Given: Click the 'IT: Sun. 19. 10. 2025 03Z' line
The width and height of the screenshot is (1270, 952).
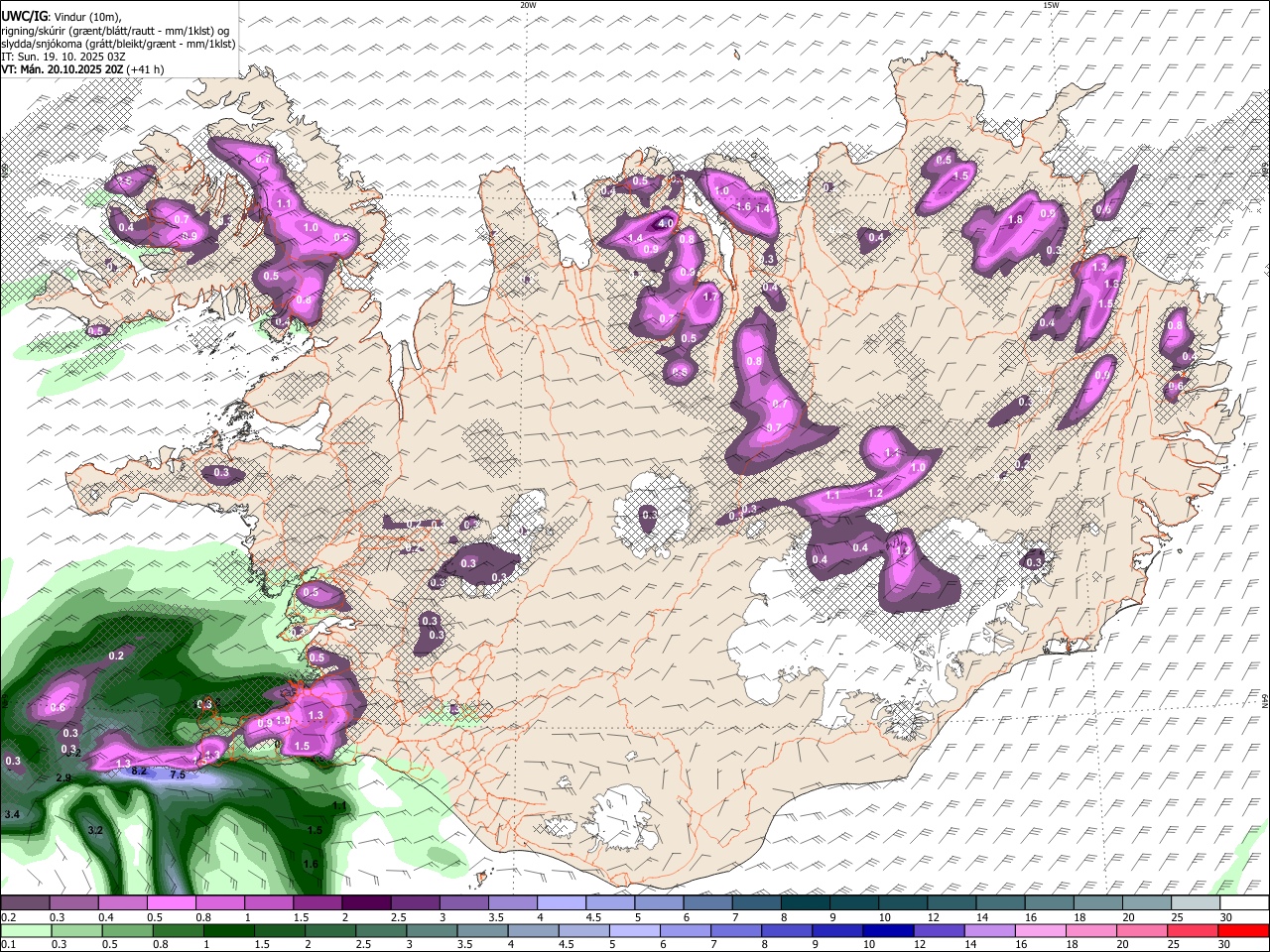Looking at the screenshot, I should click(63, 57).
